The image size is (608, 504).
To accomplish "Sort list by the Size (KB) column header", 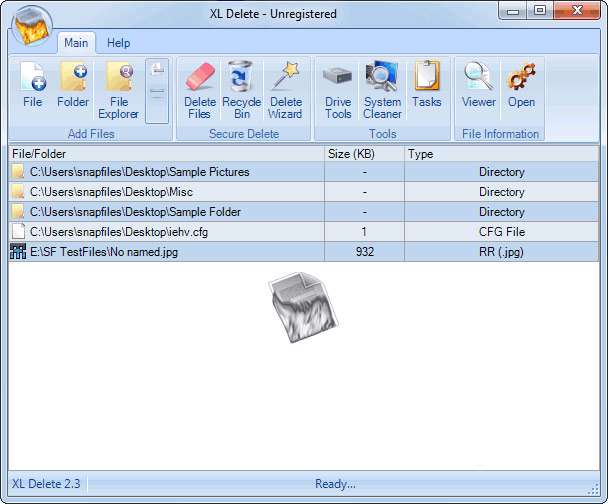I will [x=364, y=154].
